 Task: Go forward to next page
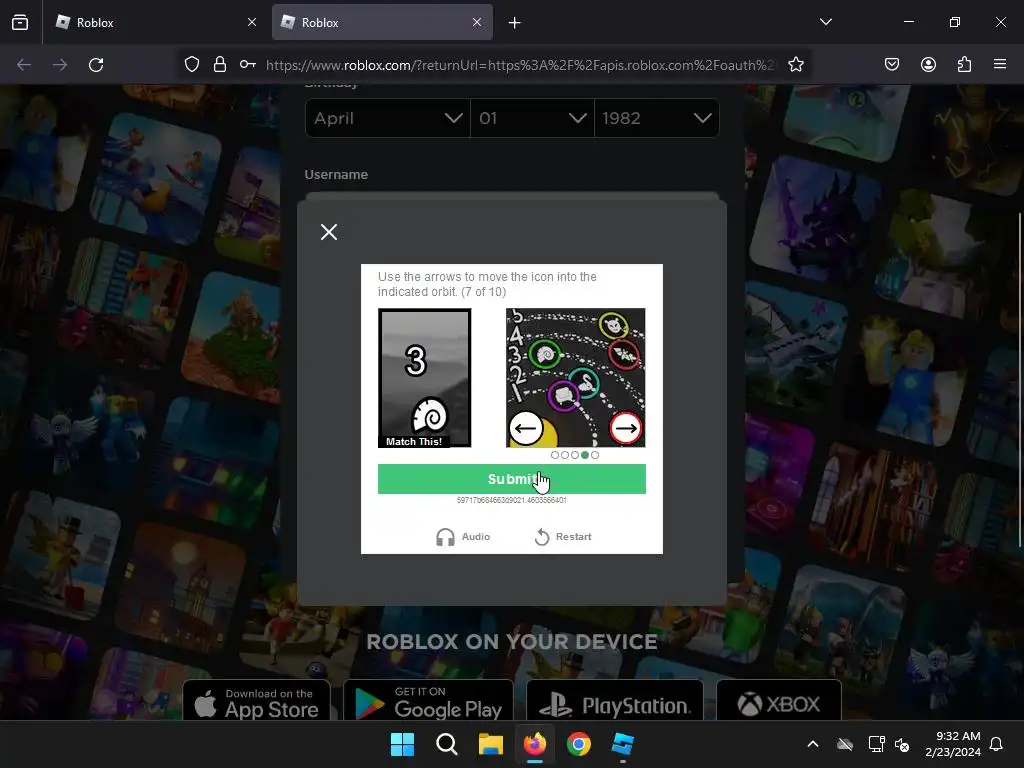[x=60, y=65]
